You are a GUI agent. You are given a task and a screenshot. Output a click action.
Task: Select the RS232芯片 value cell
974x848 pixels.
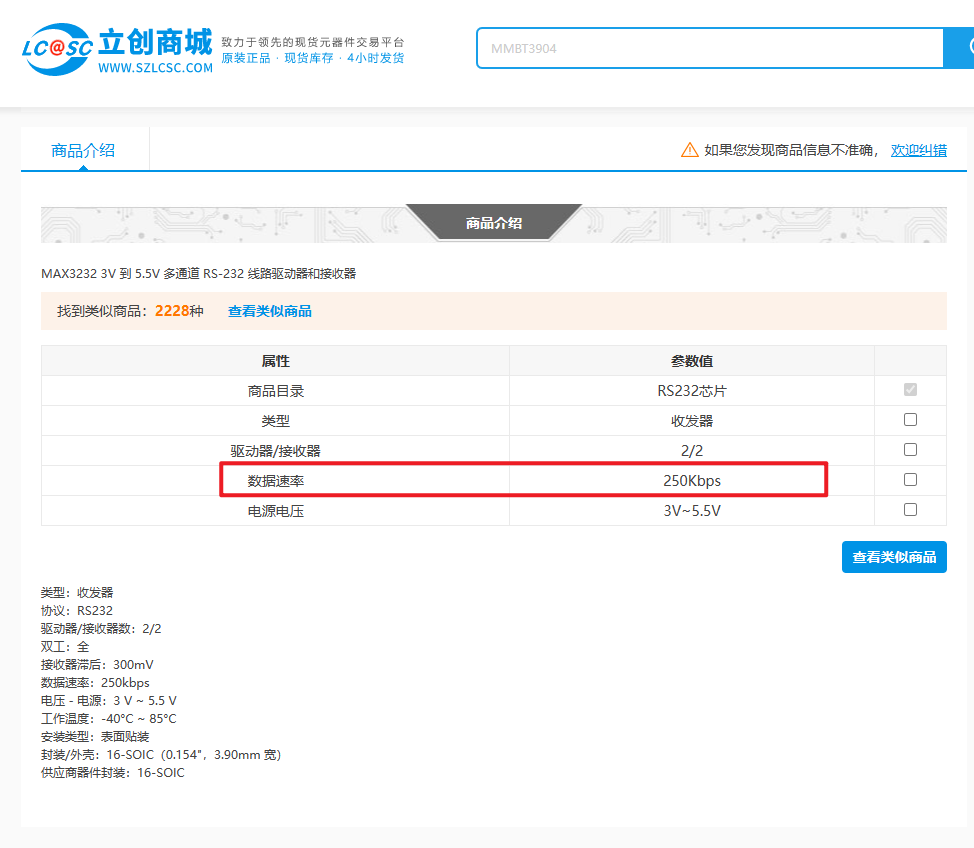pos(691,391)
